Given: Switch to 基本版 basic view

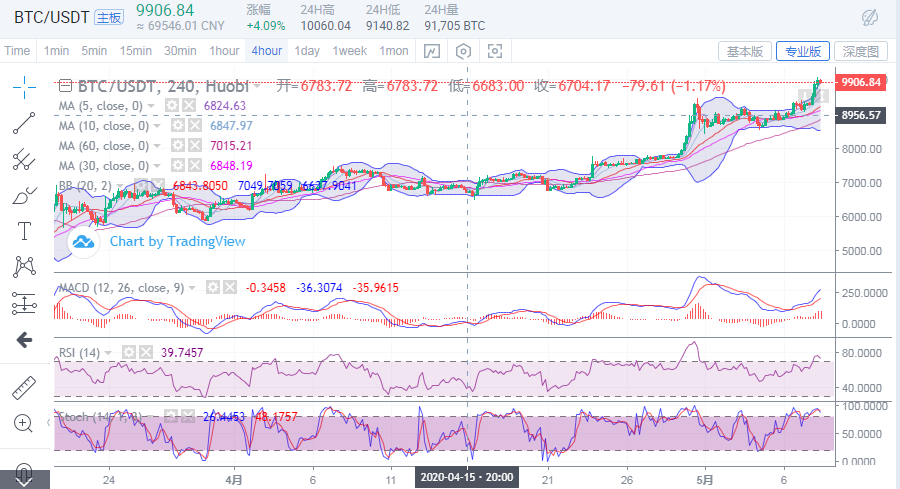Looking at the screenshot, I should click(745, 51).
